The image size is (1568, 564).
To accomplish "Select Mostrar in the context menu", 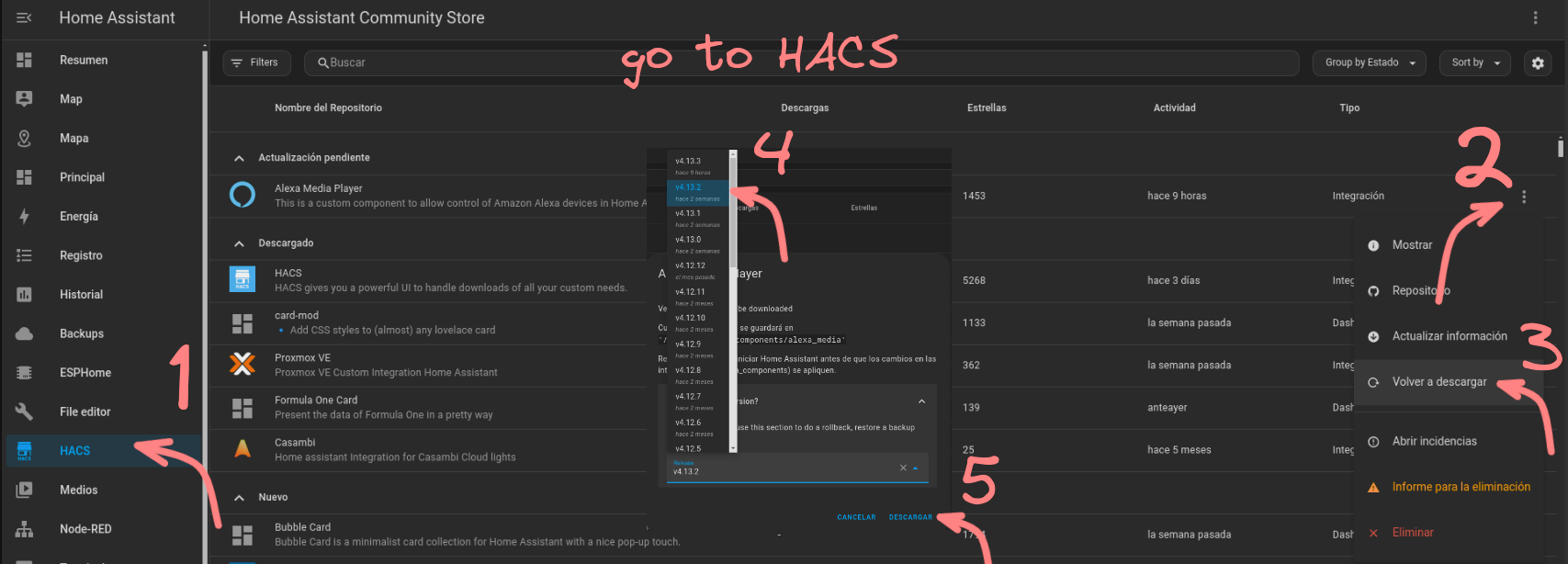I will coord(1450,245).
